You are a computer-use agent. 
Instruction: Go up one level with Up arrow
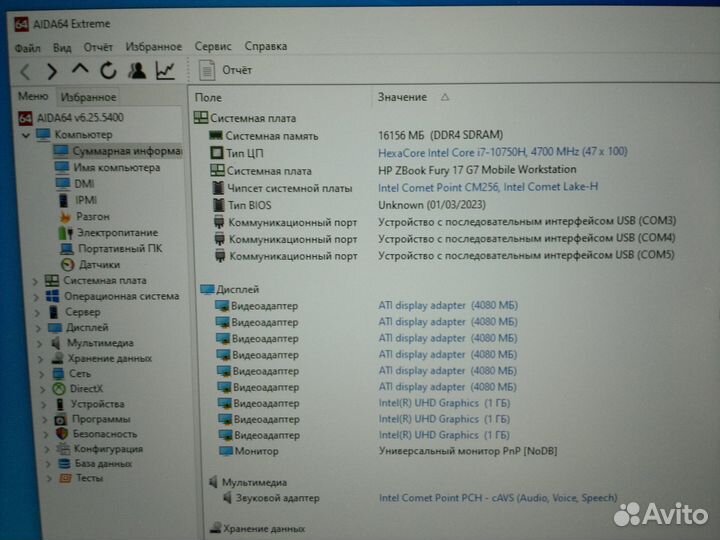tap(80, 70)
